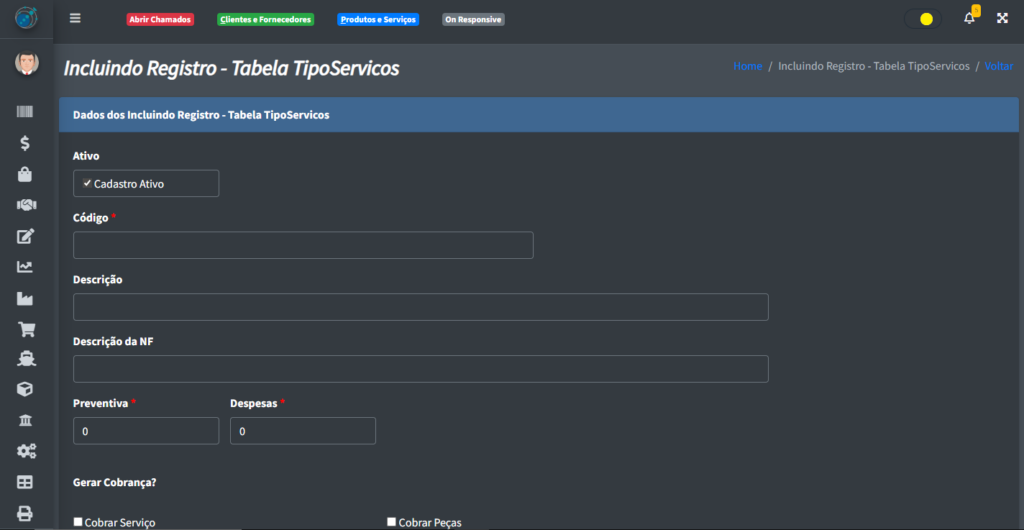Focus the Código input field
Image resolution: width=1024 pixels, height=530 pixels.
pos(303,245)
